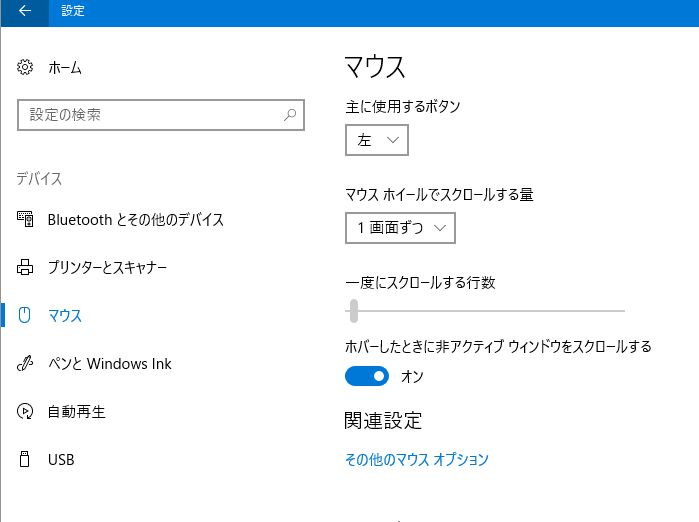
Task: Open プリンターとスキャナー settings page
Action: click(107, 267)
